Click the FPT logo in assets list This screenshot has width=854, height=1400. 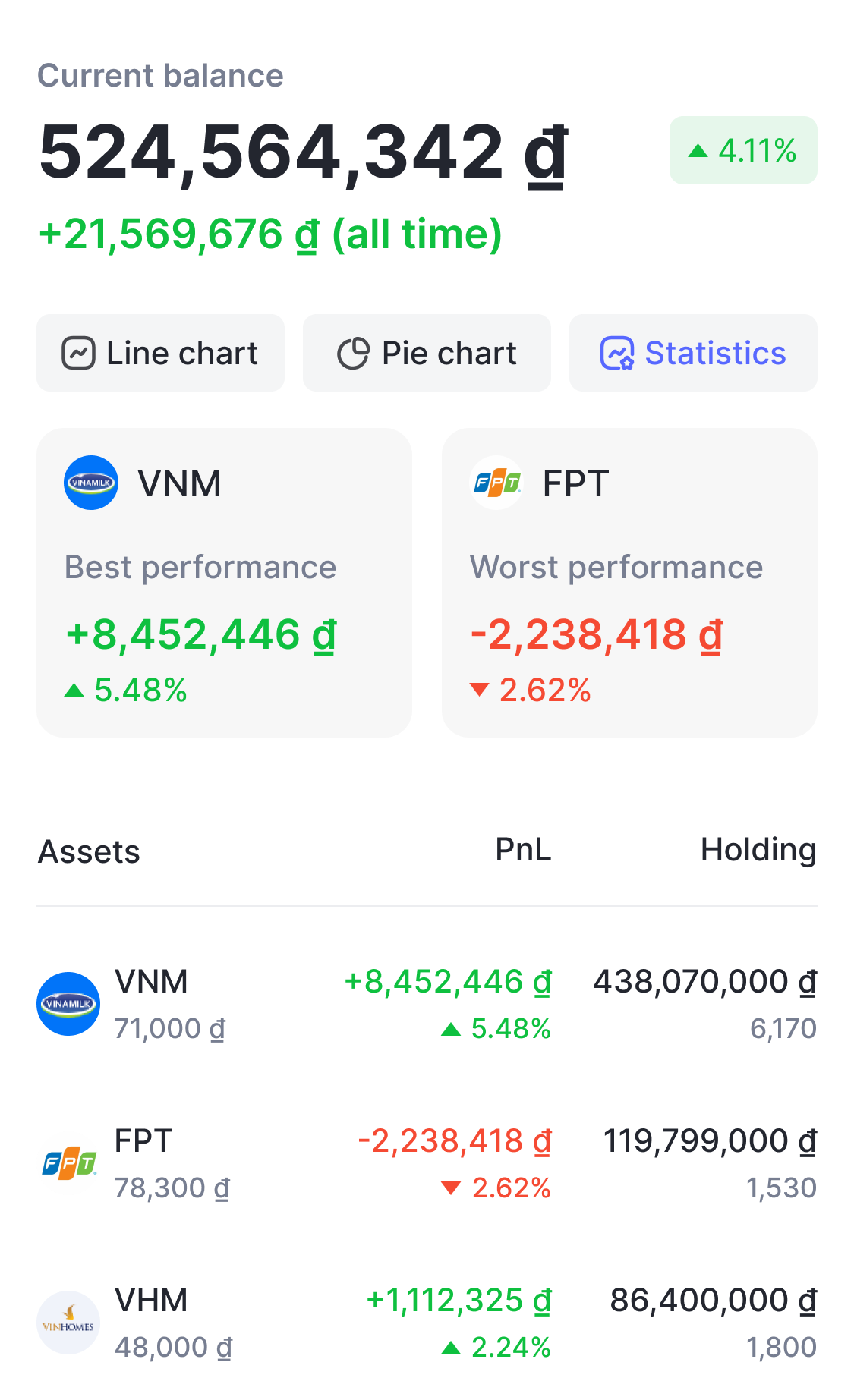click(68, 1163)
